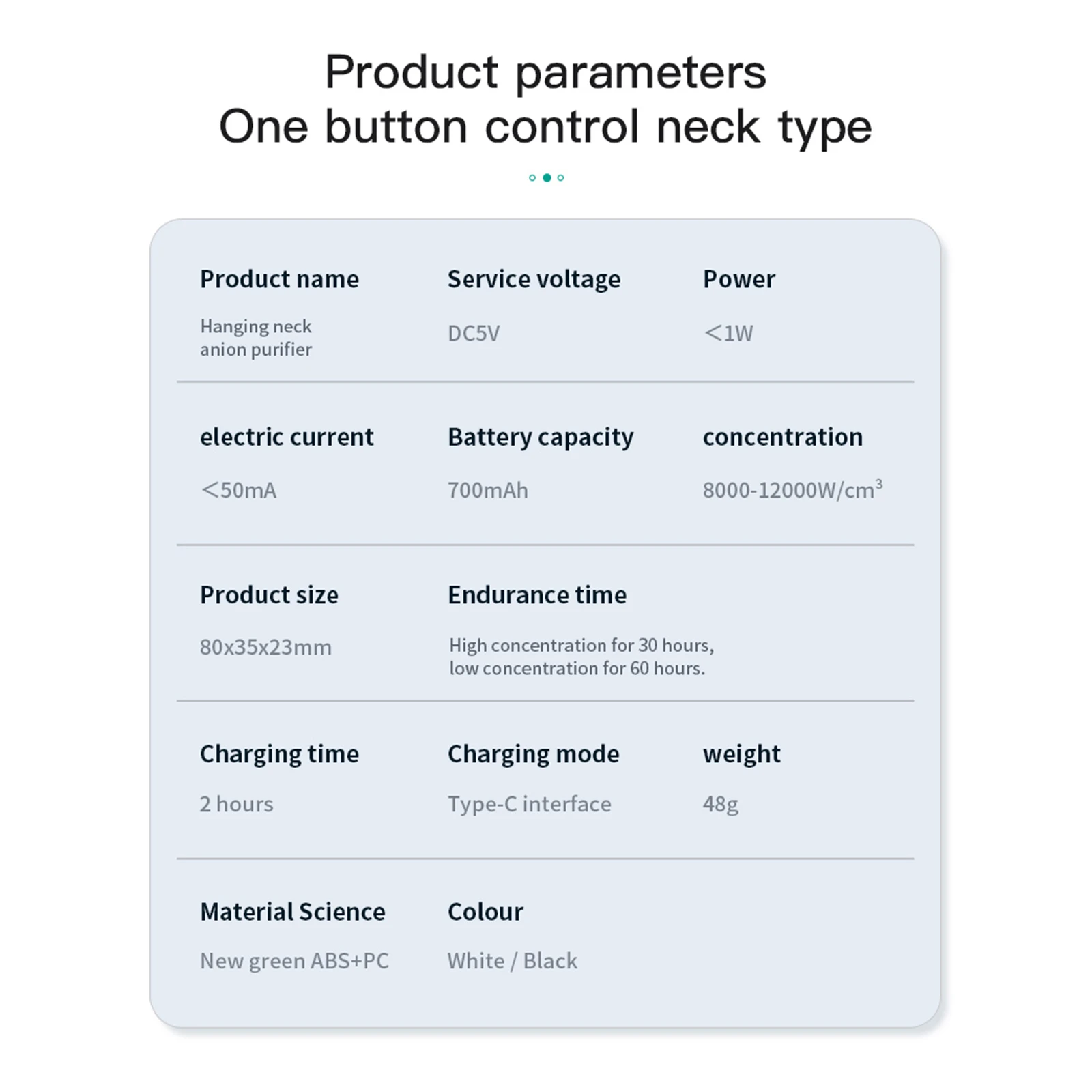1092x1092 pixels.
Task: Click the Power label
Action: pyautogui.click(x=739, y=279)
